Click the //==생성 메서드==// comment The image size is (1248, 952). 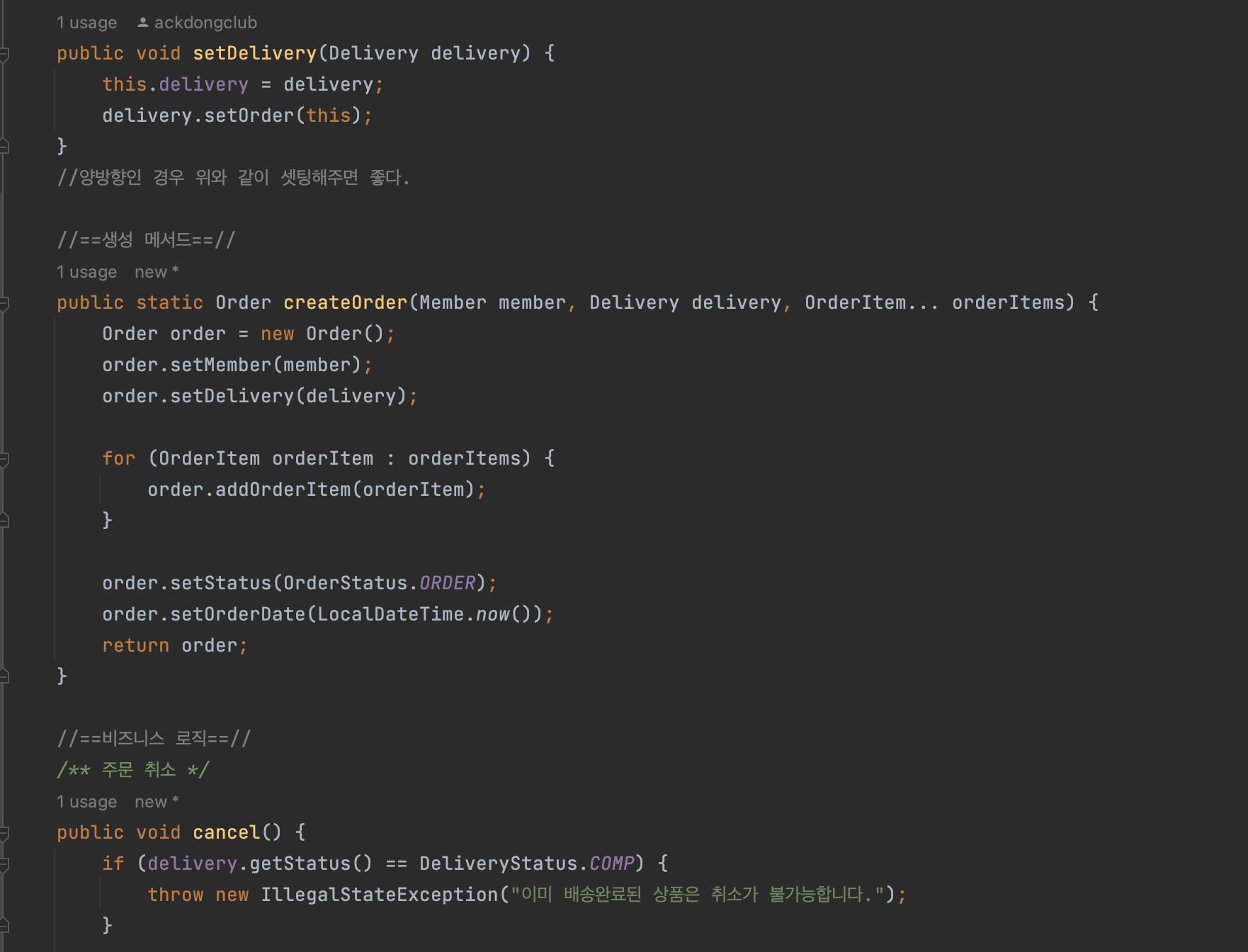pyautogui.click(x=146, y=239)
